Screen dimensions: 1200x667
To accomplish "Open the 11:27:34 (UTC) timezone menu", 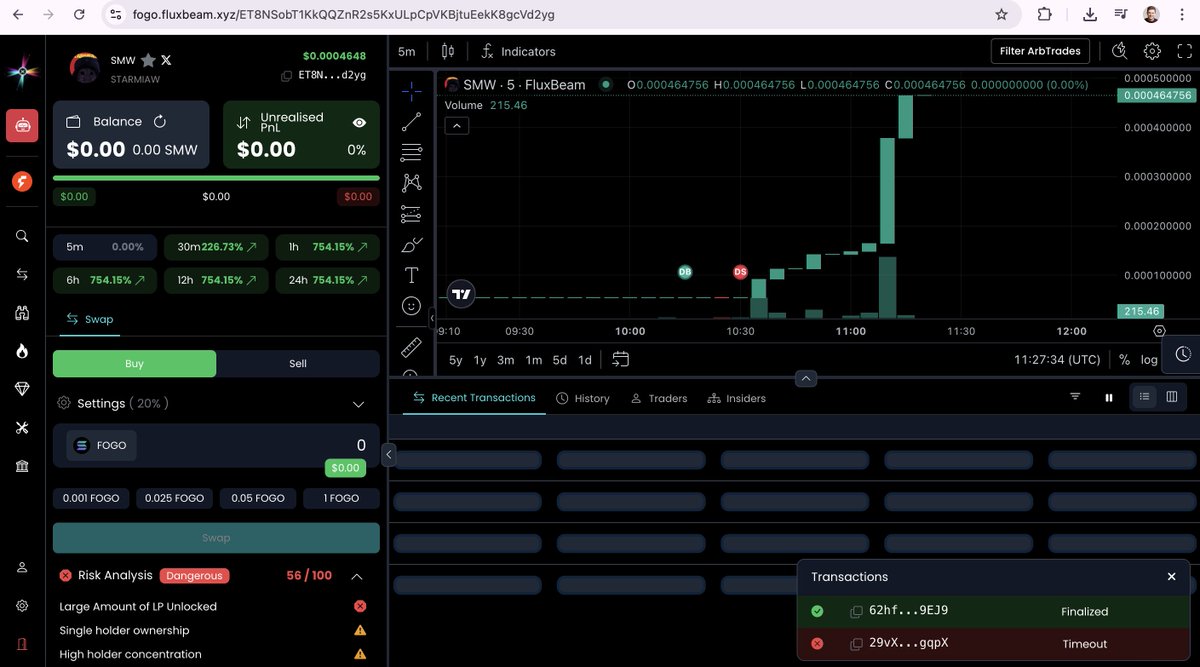I will 1057,360.
